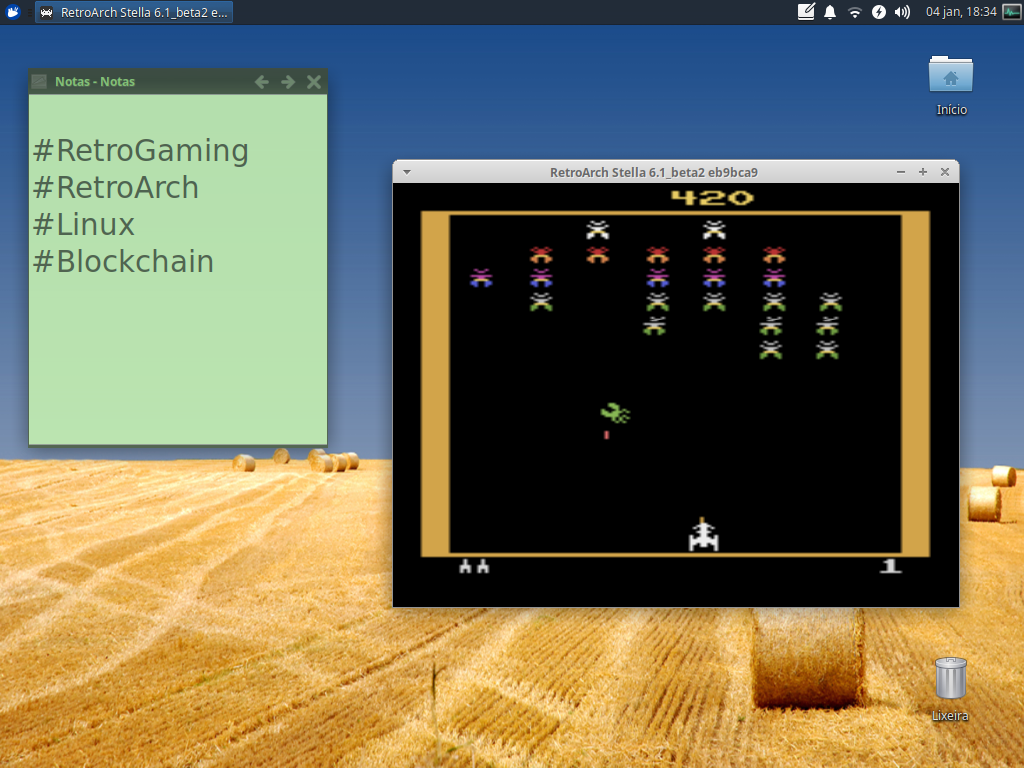Click the white player ship in the game
Image resolution: width=1024 pixels, height=768 pixels.
[703, 535]
